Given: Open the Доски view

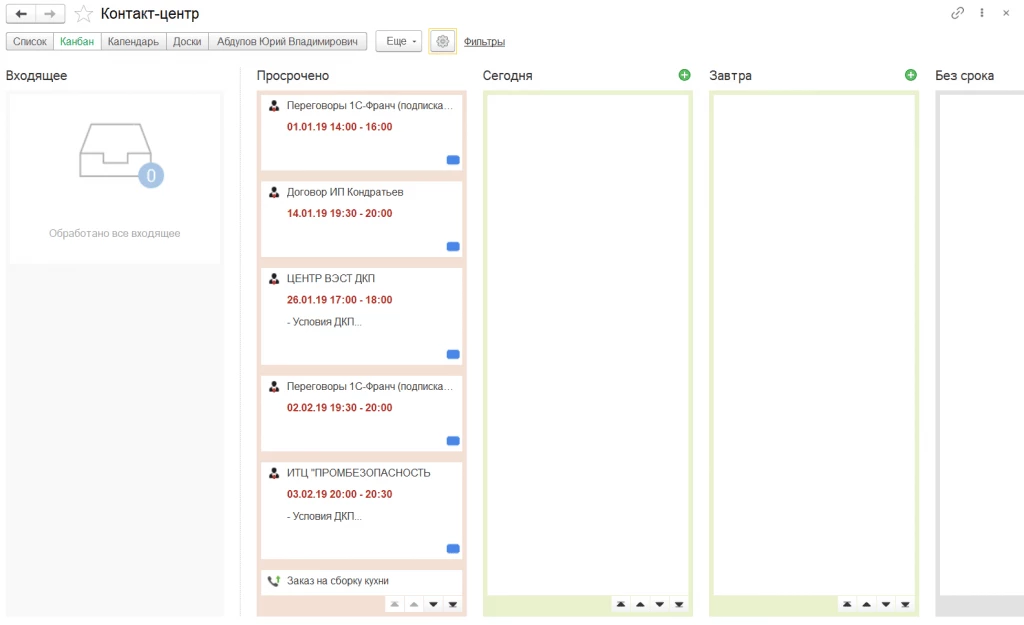Looking at the screenshot, I should (187, 41).
